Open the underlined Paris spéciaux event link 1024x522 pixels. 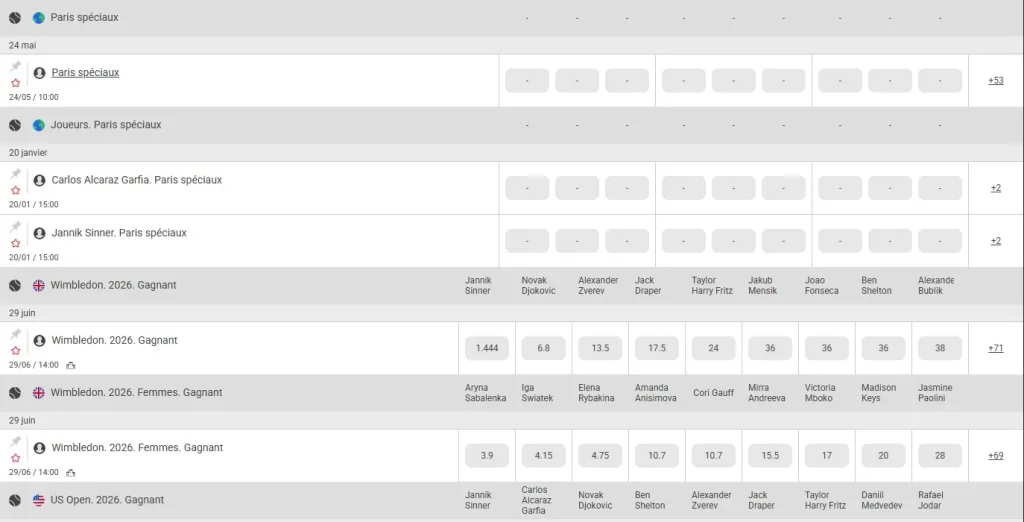(86, 73)
